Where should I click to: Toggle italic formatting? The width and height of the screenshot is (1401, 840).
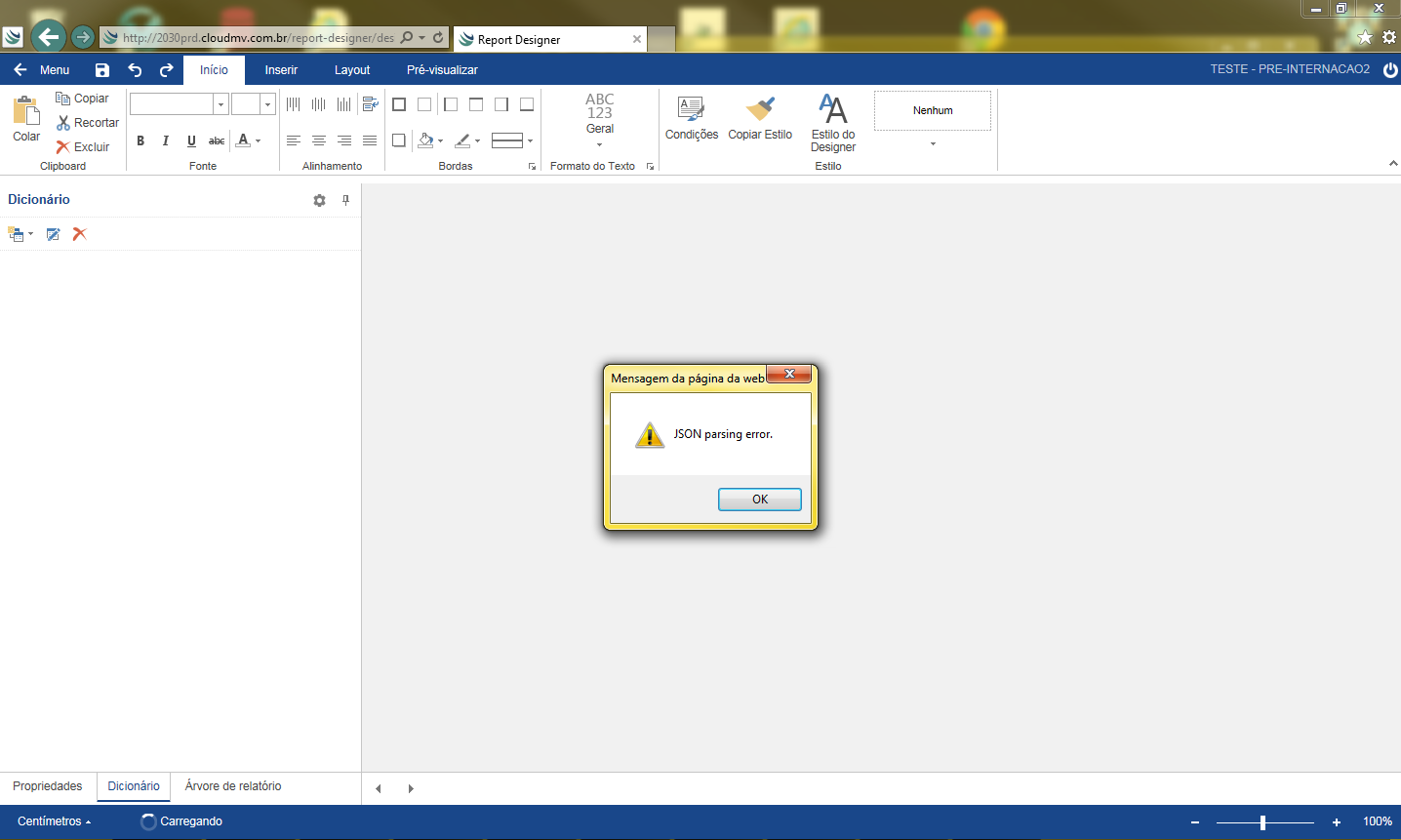pos(166,140)
